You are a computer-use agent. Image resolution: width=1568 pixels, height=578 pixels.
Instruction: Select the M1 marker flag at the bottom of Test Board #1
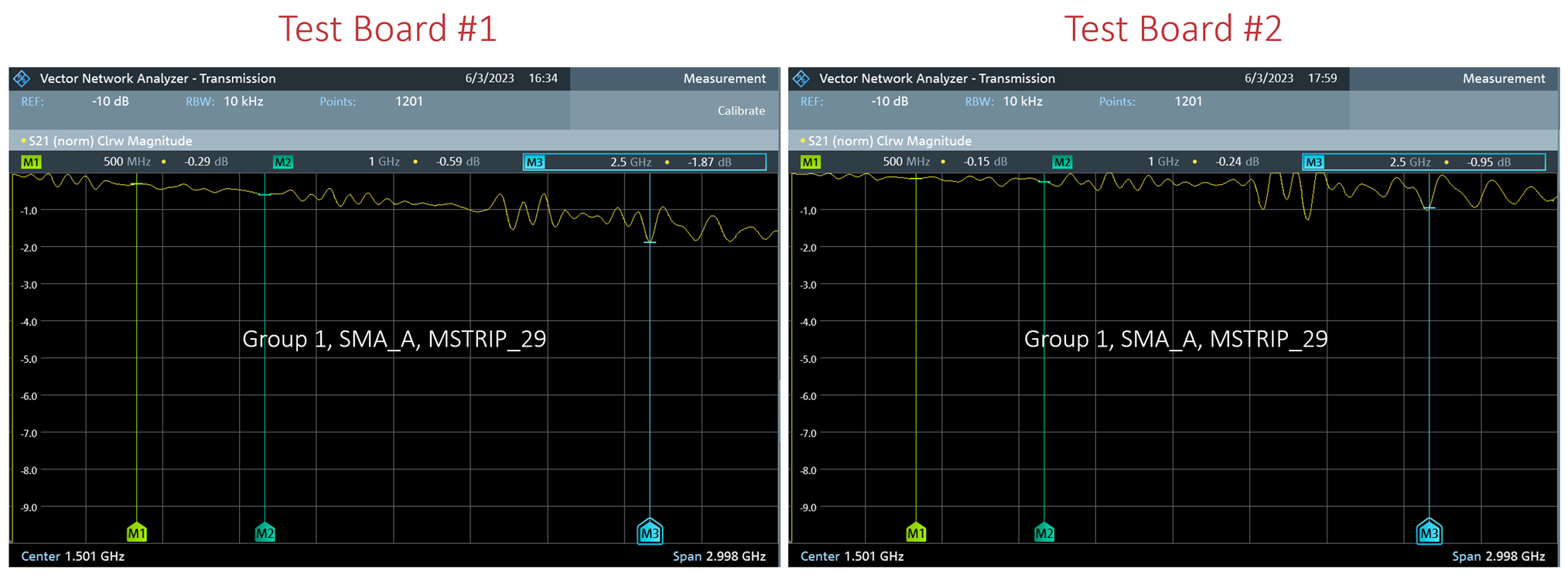coord(137,532)
